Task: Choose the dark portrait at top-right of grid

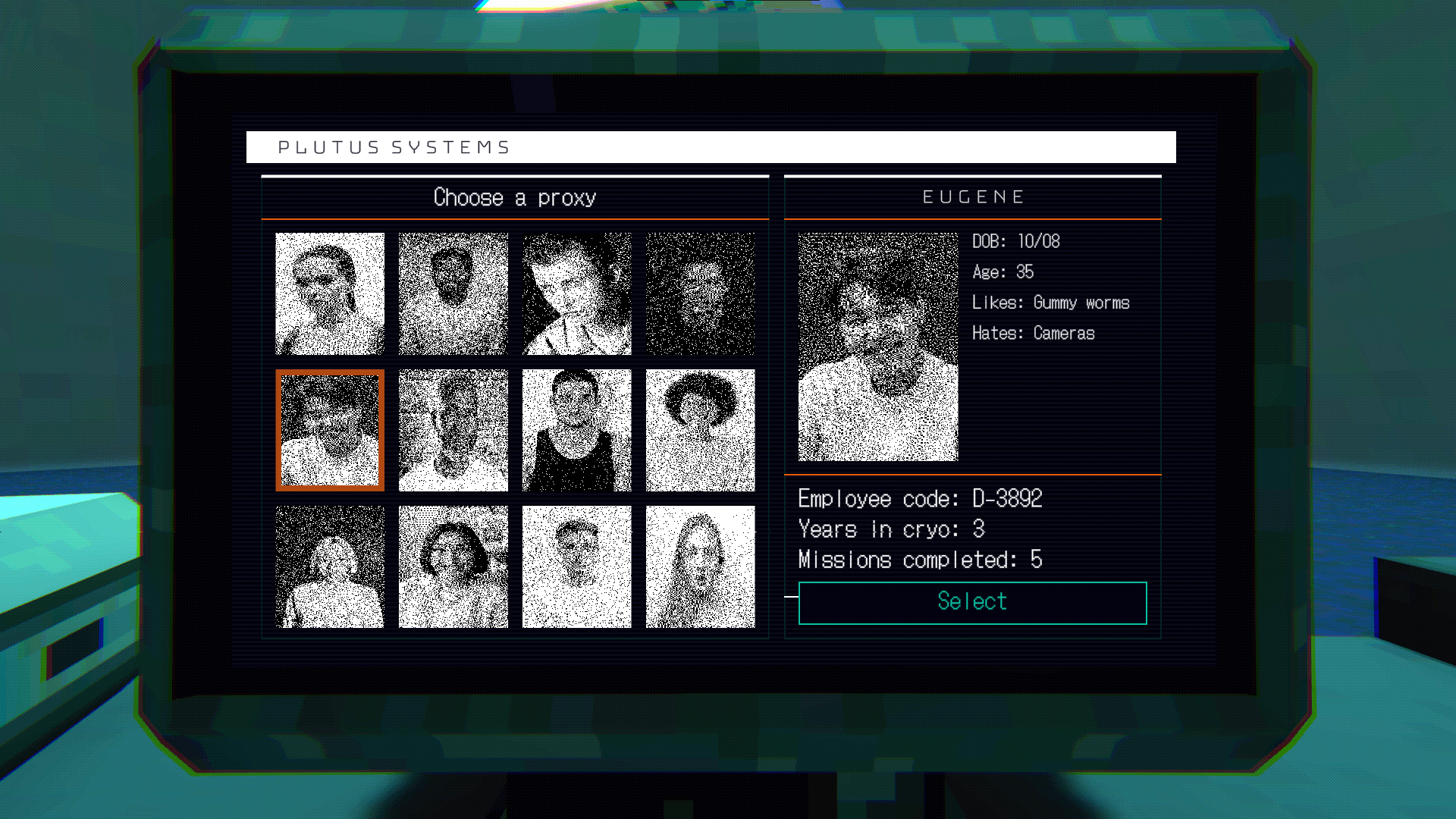Action: click(x=700, y=293)
